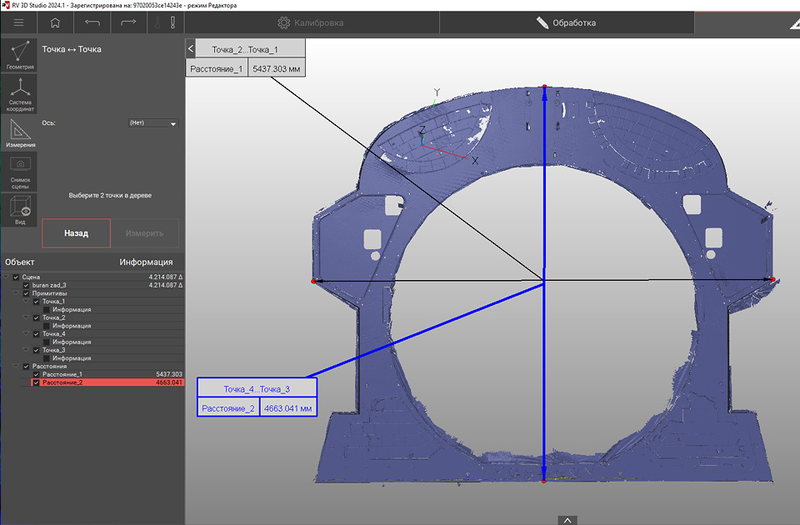The image size is (800, 525).
Task: Click the redo right arrow icon
Action: (x=128, y=22)
